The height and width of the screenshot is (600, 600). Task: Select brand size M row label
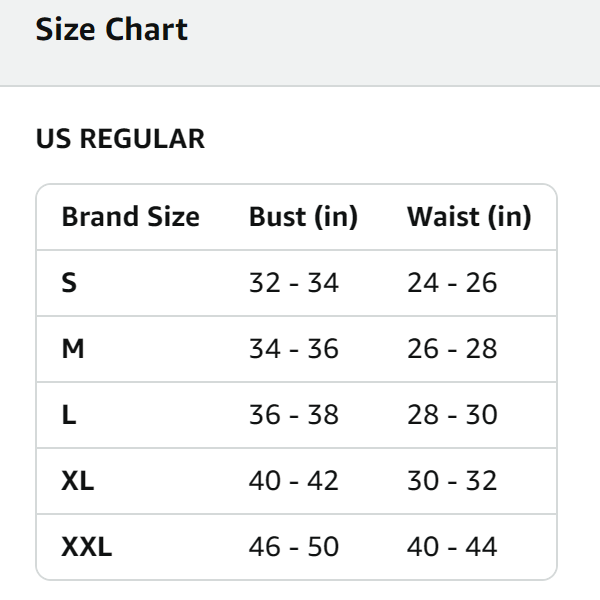pyautogui.click(x=73, y=349)
